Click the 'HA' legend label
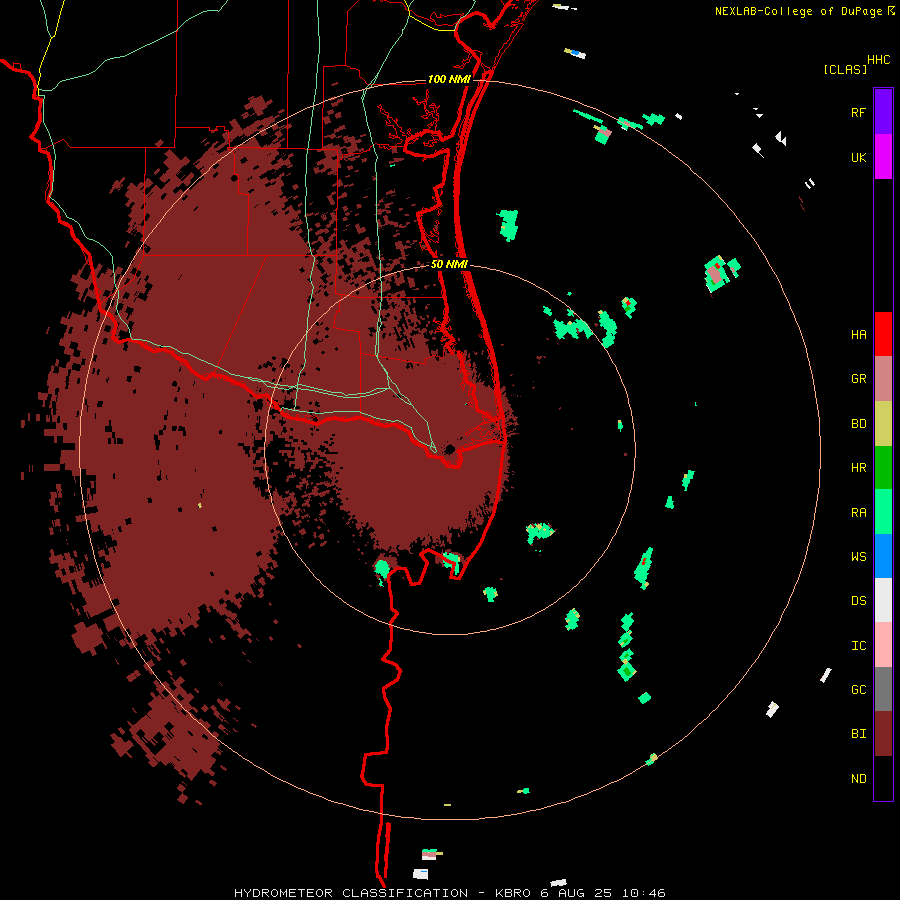The image size is (900, 900). [858, 335]
